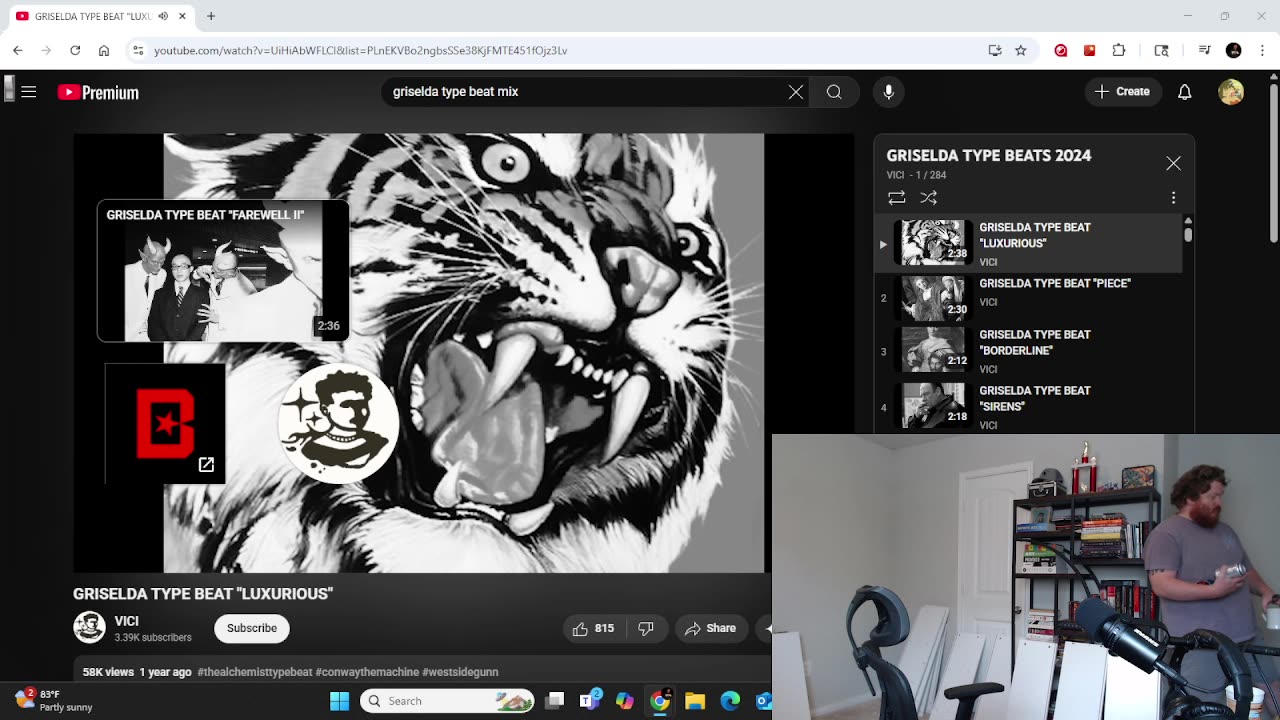
Task: Toggle loop playlist
Action: [x=897, y=198]
